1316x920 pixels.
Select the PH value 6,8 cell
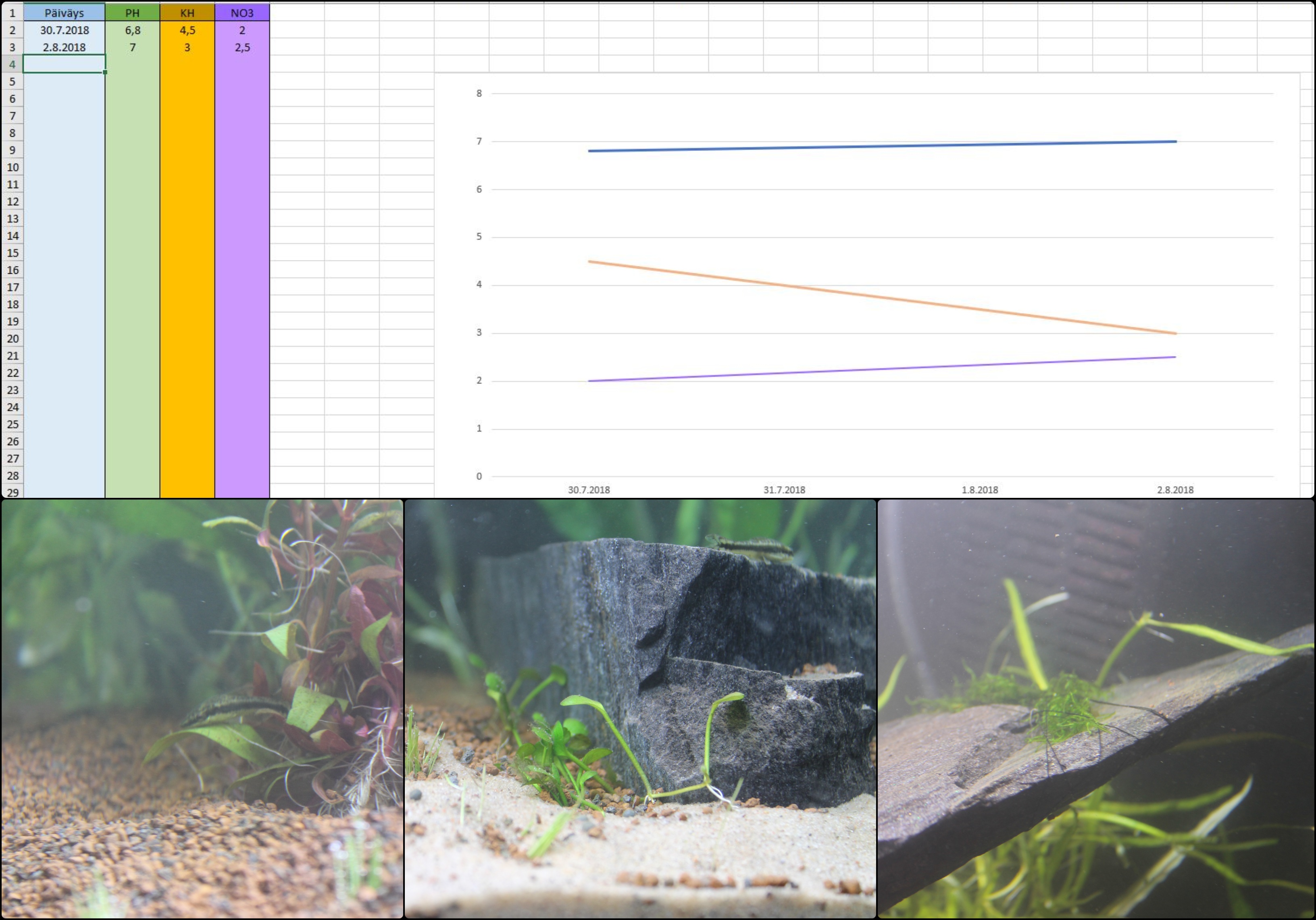point(132,30)
